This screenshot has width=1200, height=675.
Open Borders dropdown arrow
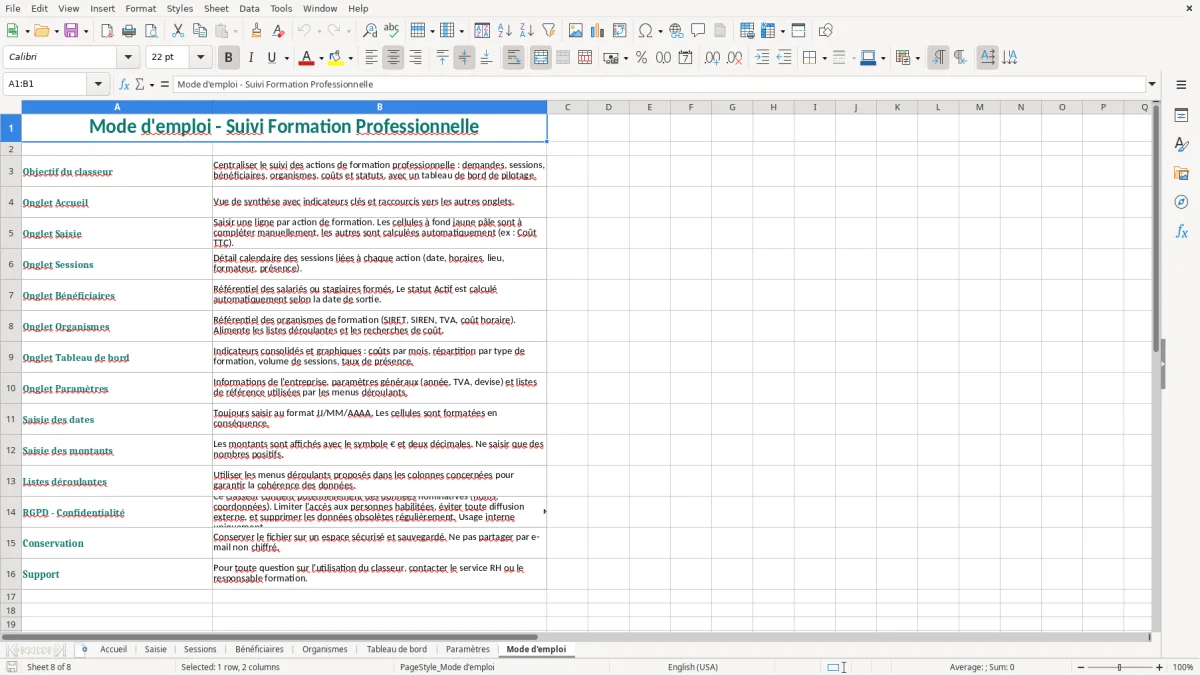823,58
